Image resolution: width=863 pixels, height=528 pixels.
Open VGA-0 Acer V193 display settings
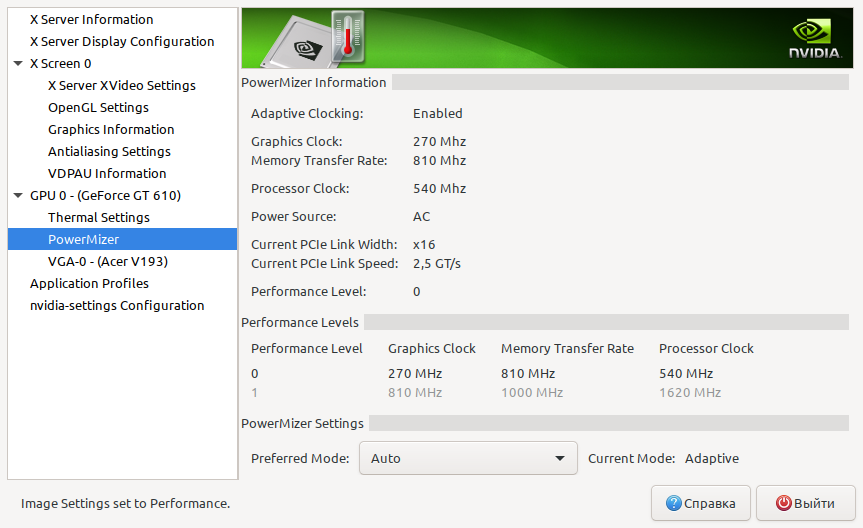coord(107,262)
